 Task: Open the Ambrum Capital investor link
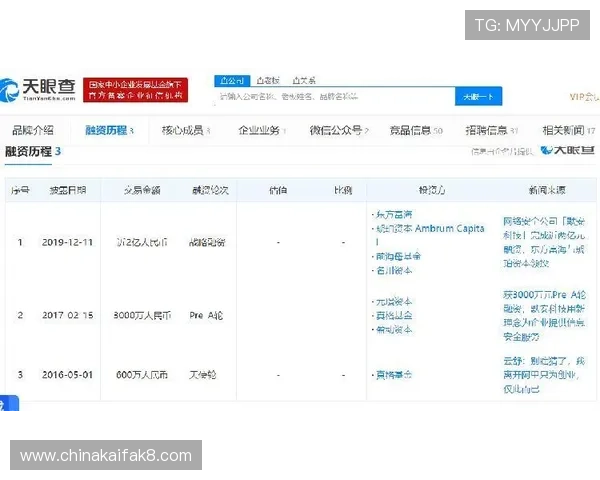tap(430, 235)
